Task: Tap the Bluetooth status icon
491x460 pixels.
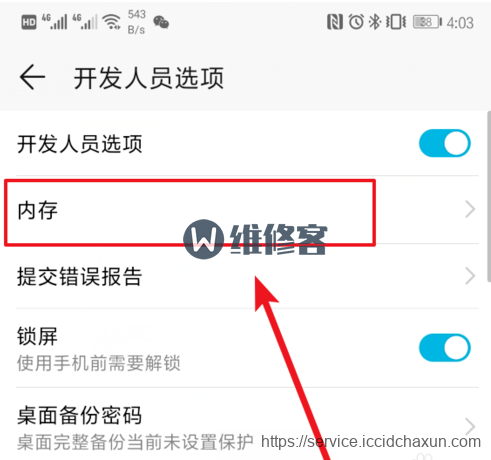Action: 375,22
